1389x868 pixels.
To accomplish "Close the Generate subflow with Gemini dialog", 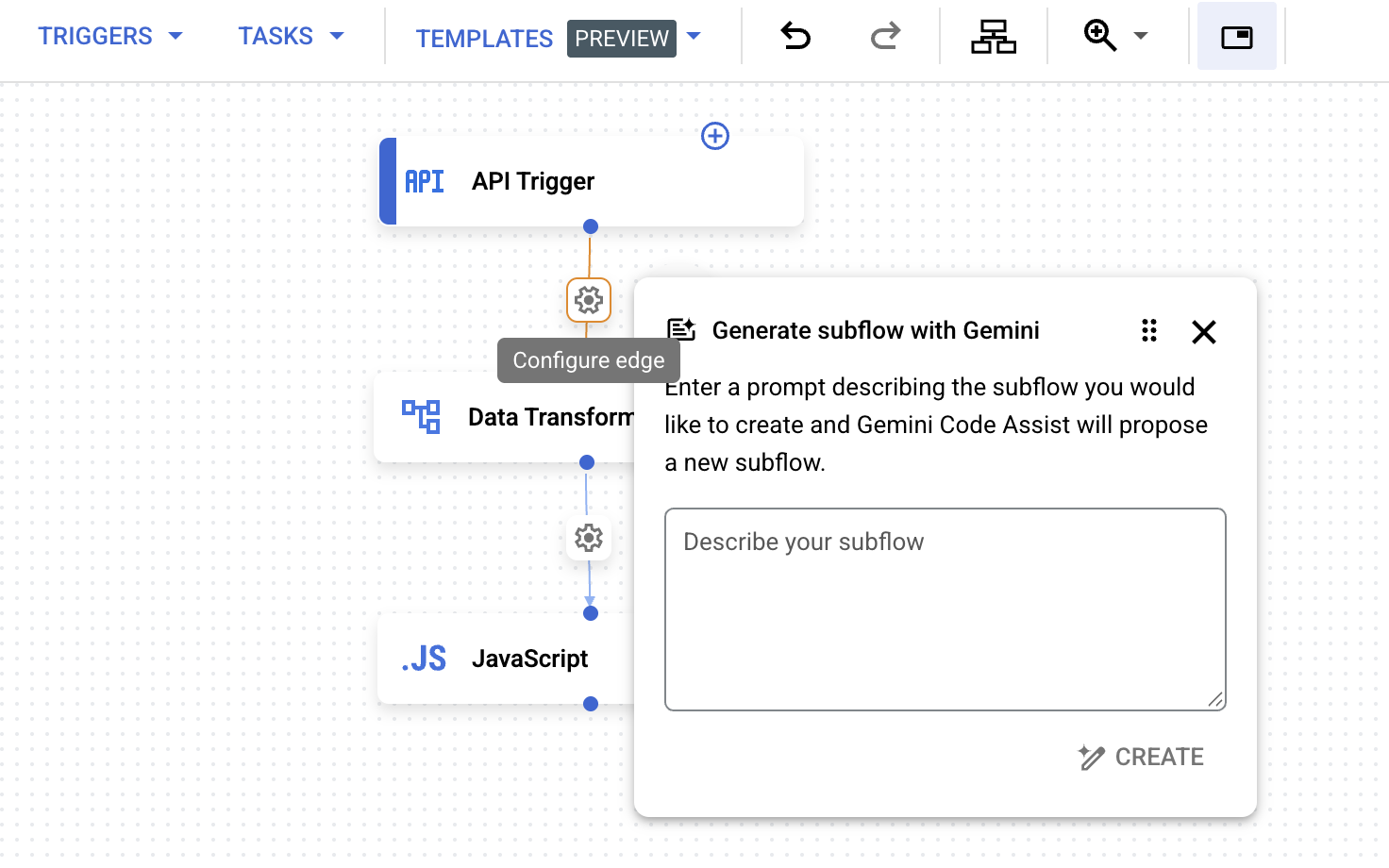I will coord(1204,332).
